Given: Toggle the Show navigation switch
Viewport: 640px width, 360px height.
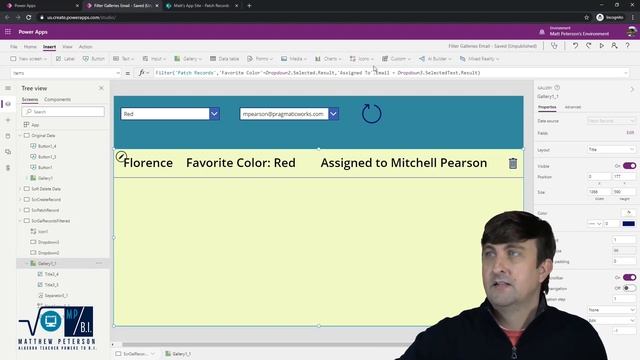Looking at the screenshot, I should pos(629,288).
